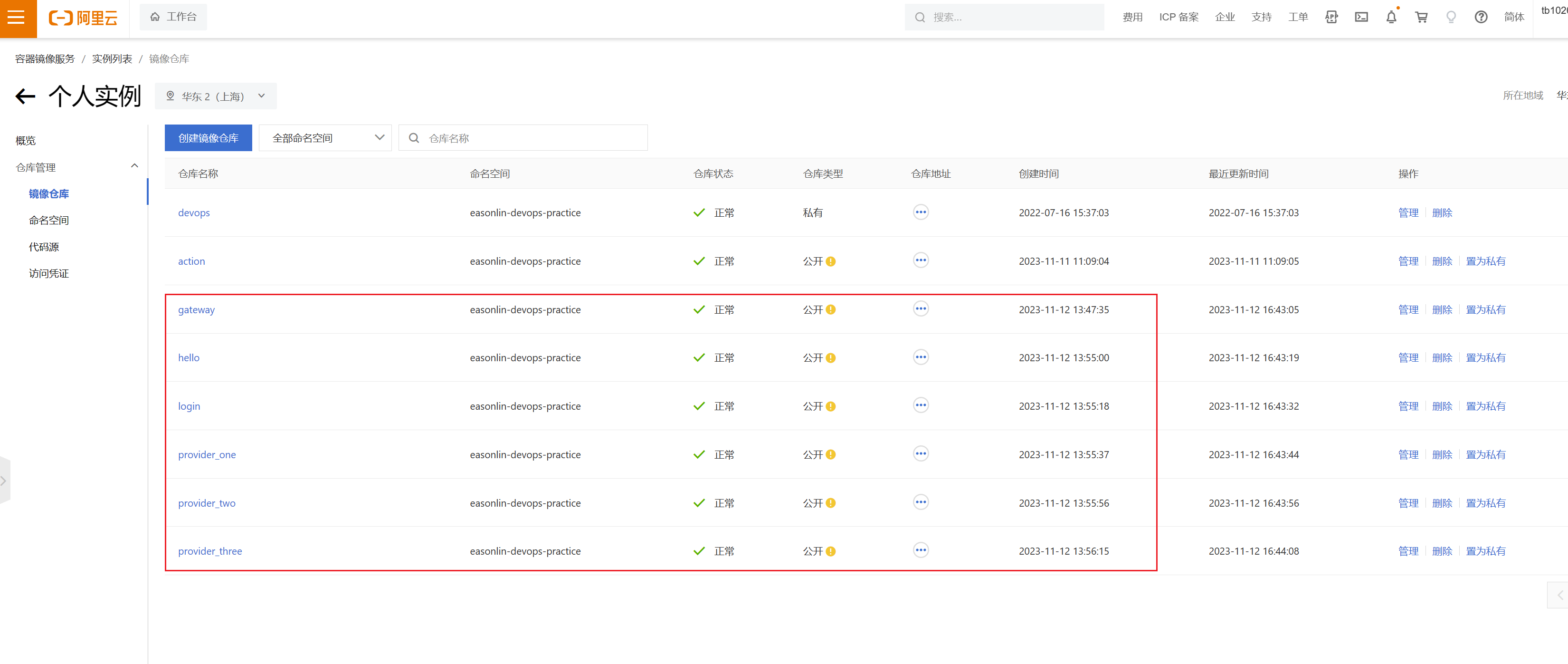Expand the 全部命名空间 namespace dropdown
Image resolution: width=1568 pixels, height=664 pixels.
pyautogui.click(x=324, y=138)
